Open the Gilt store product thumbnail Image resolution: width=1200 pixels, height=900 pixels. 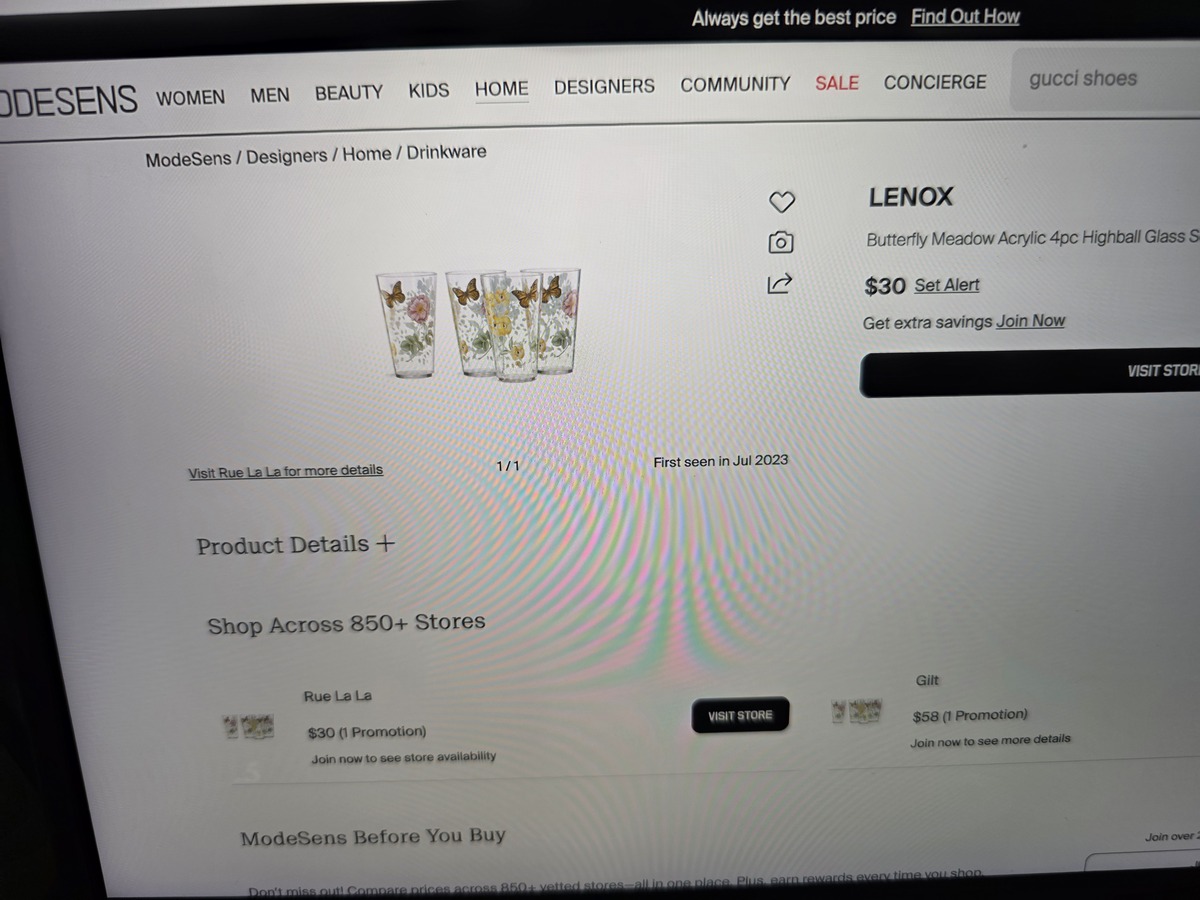point(856,711)
